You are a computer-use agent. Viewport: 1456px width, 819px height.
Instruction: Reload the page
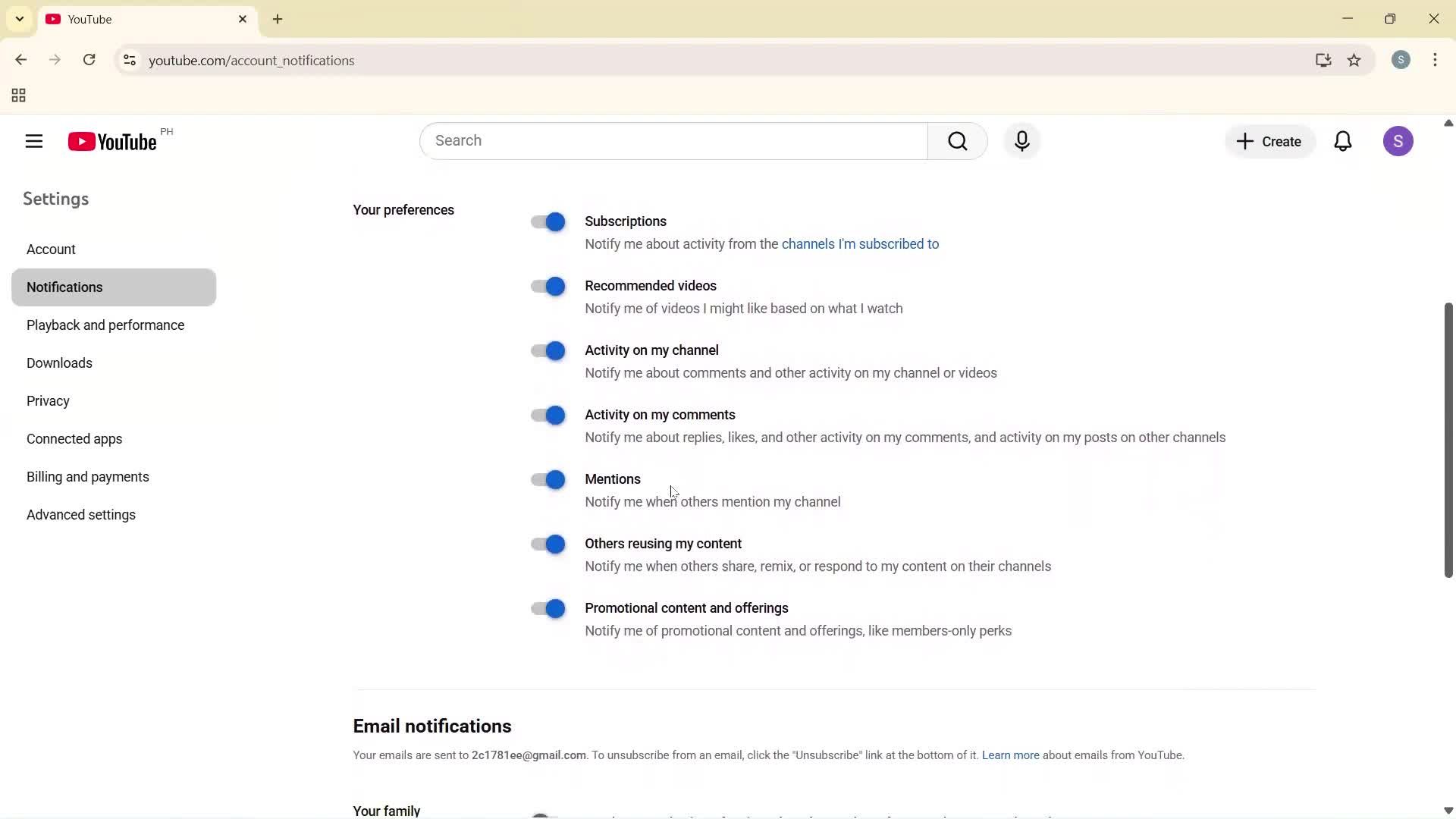(89, 60)
